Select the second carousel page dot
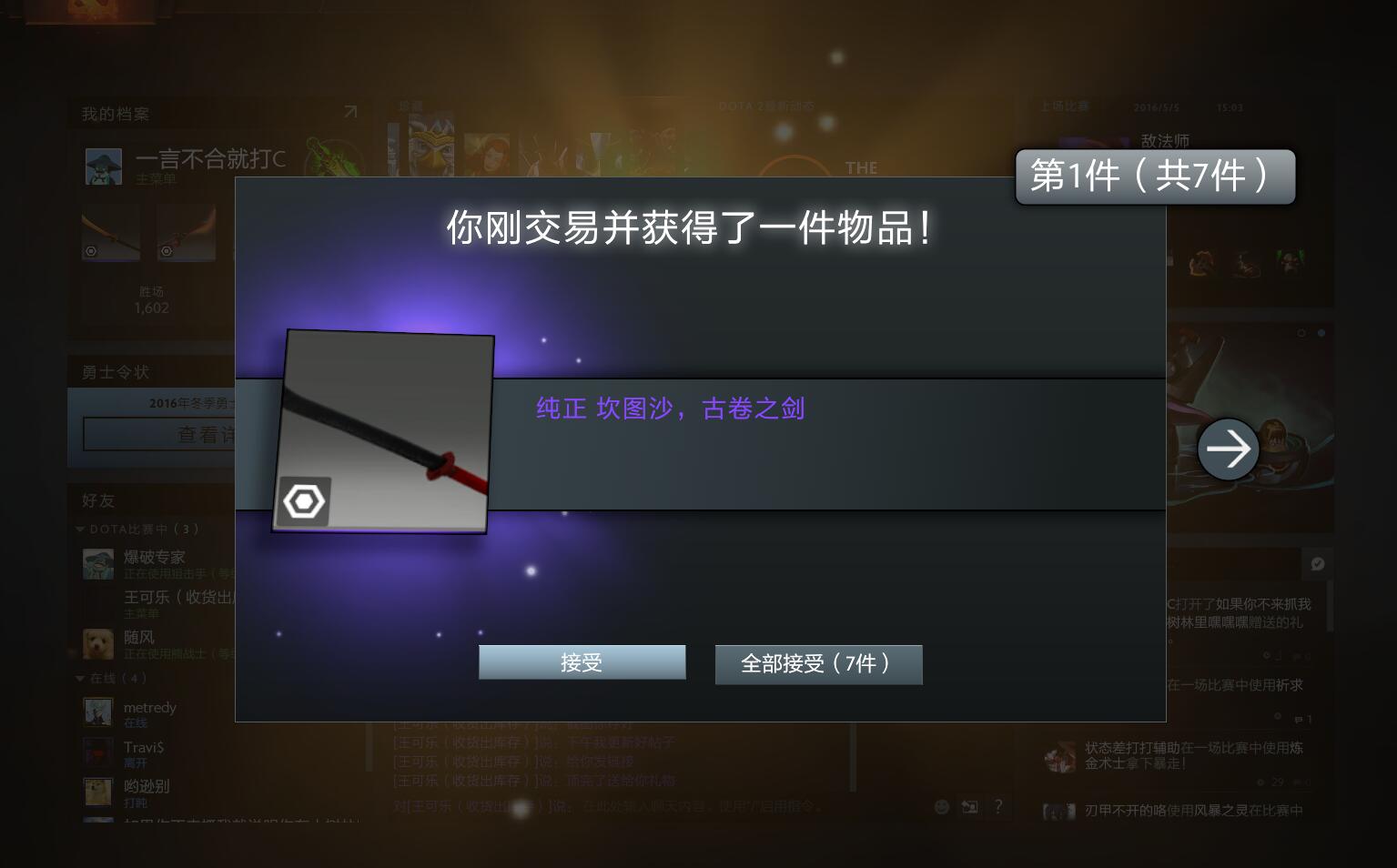Screen dimensions: 1397x868 (x=1321, y=333)
